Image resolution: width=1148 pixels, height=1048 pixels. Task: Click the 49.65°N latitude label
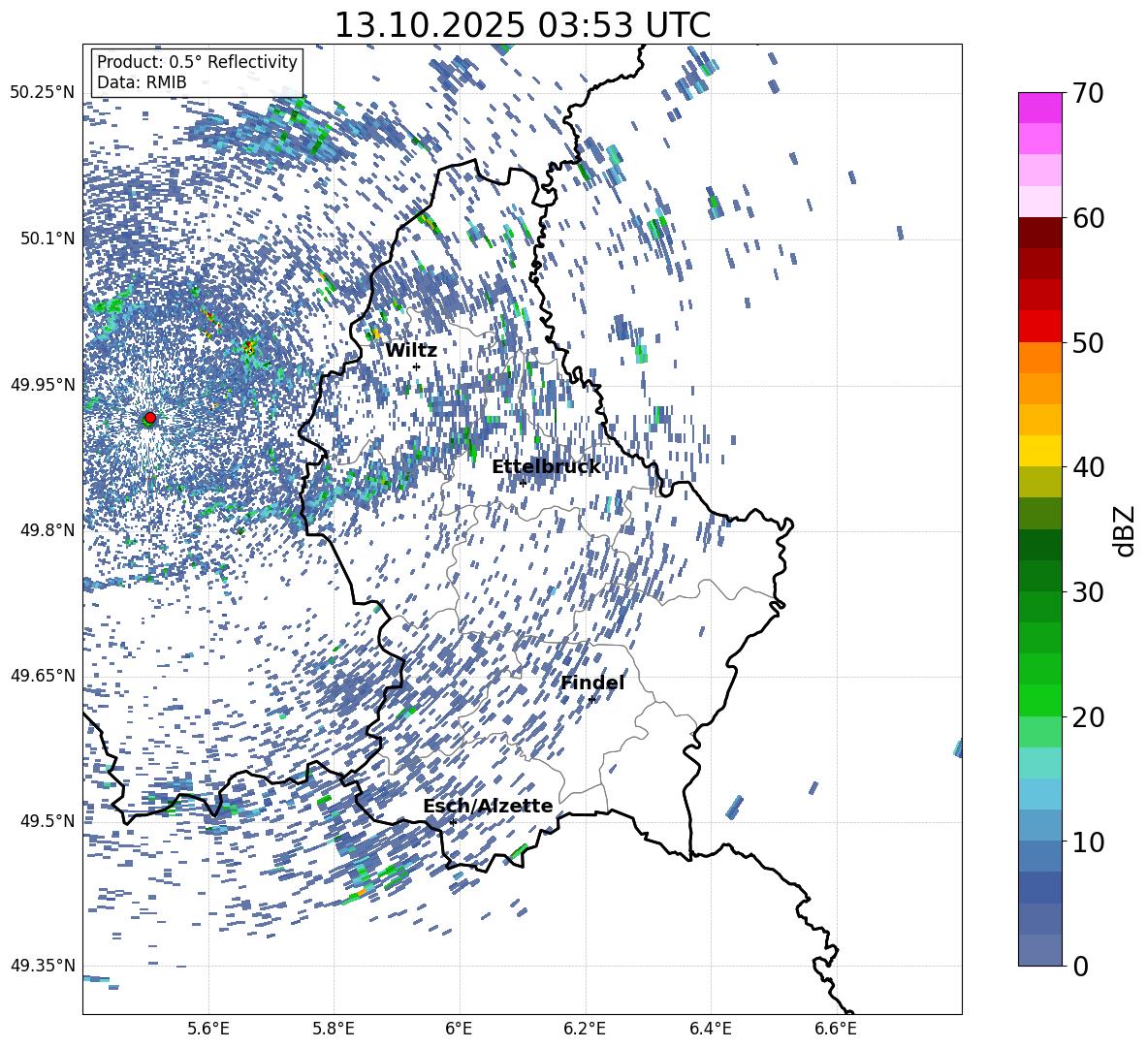(43, 676)
